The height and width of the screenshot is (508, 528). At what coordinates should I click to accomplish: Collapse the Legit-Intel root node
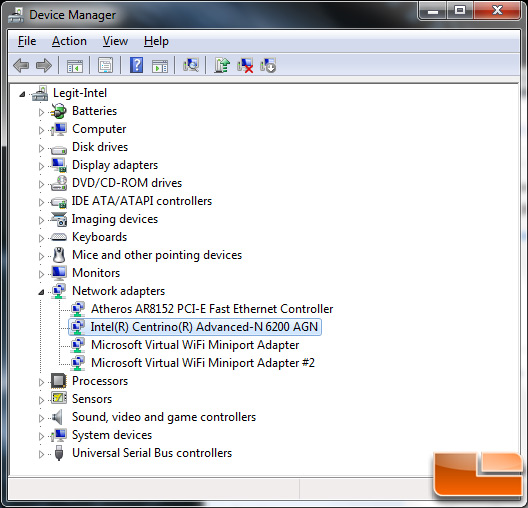(22, 94)
